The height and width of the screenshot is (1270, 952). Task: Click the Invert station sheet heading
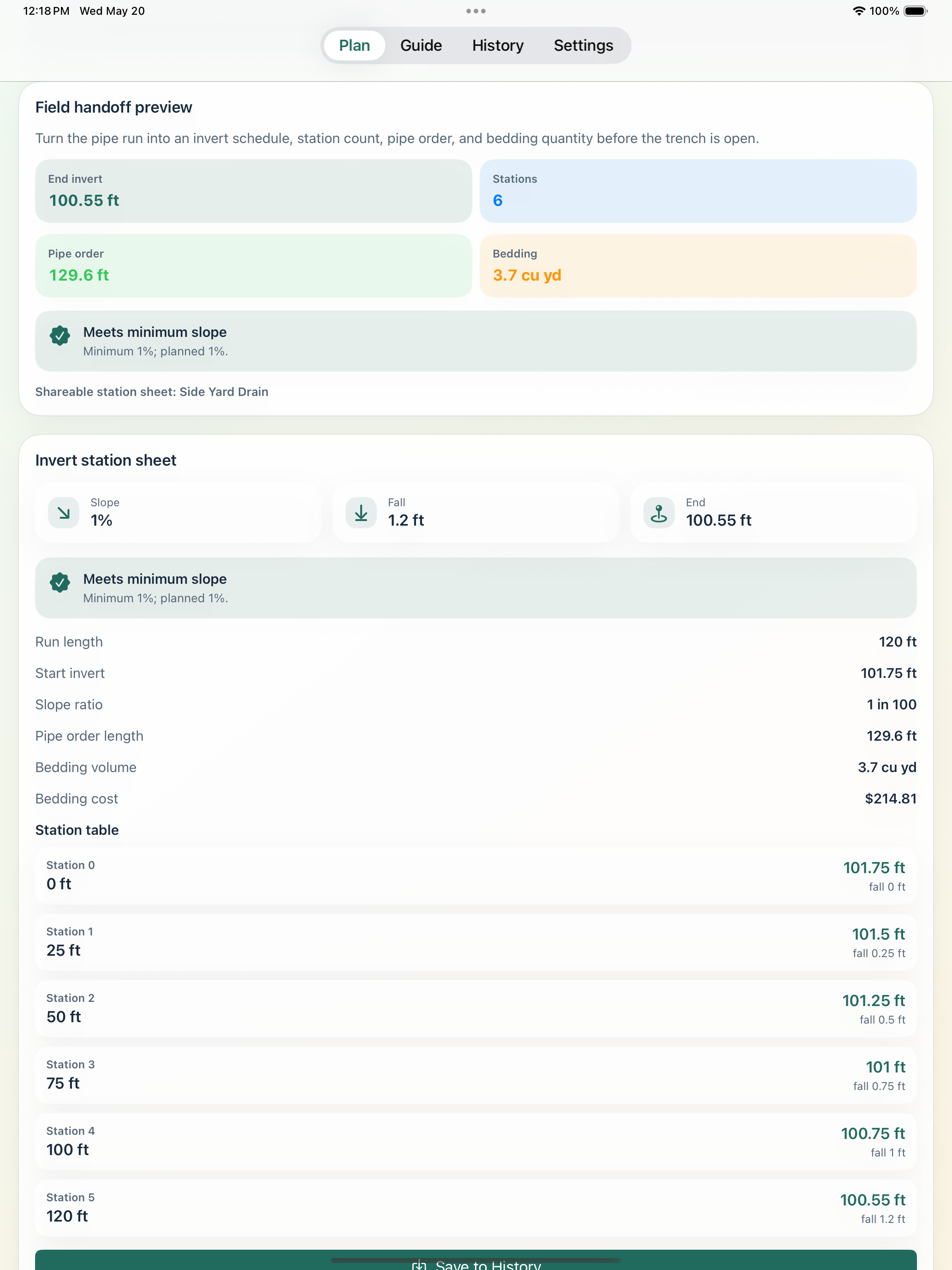tap(106, 461)
